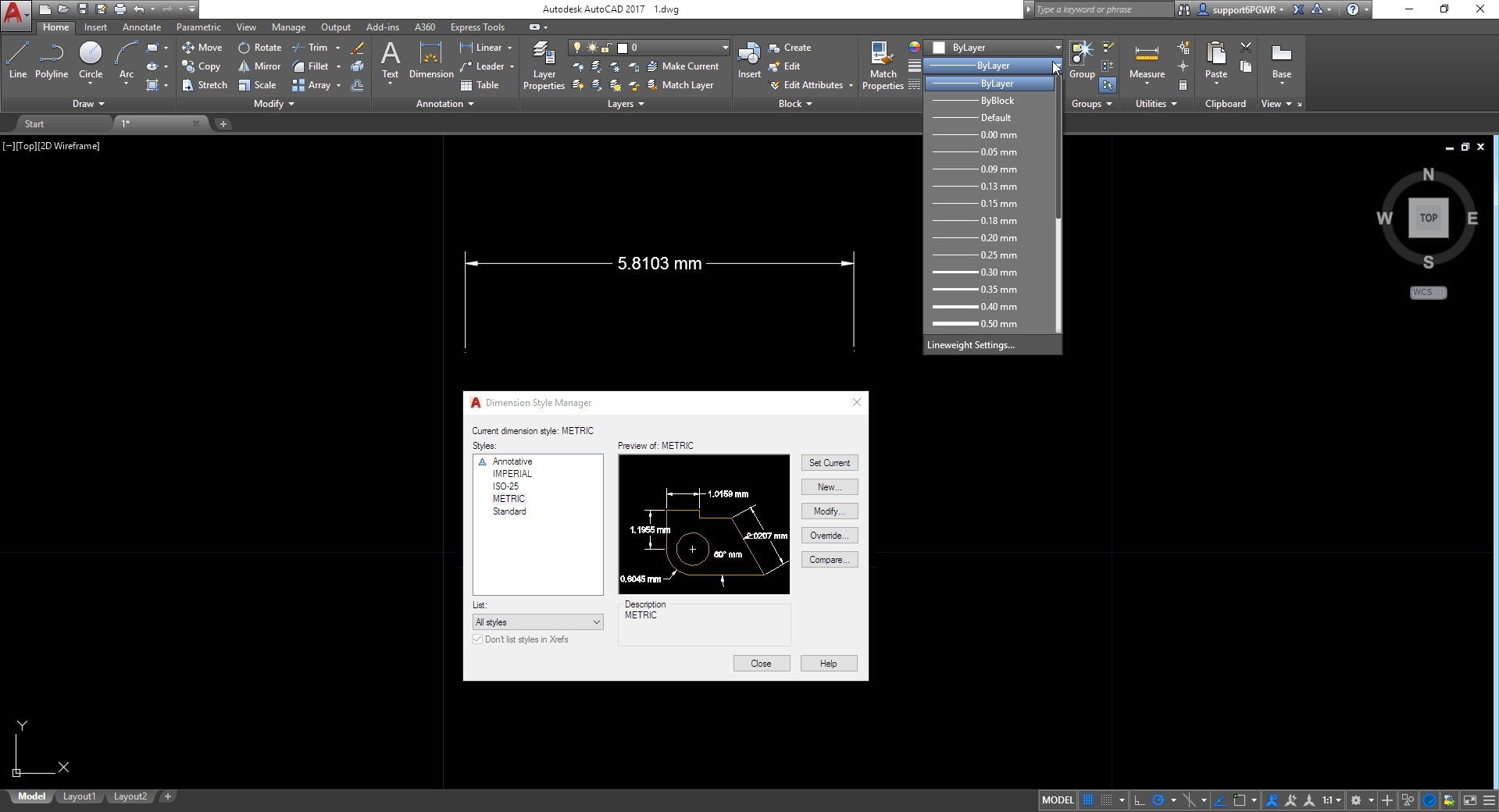
Task: Toggle the drawing grid display in status bar
Action: point(1087,800)
